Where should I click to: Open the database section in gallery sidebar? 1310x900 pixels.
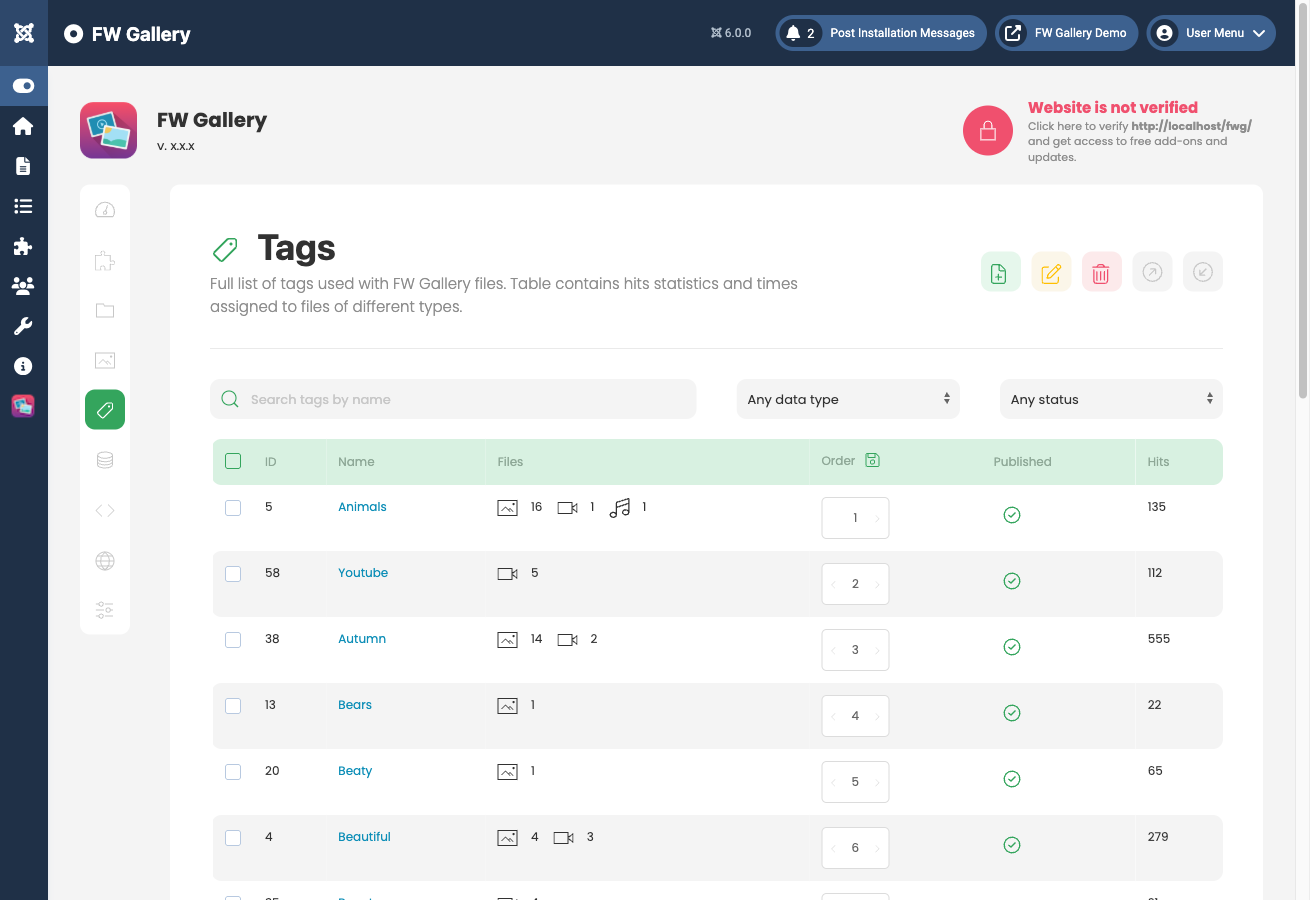coord(105,459)
